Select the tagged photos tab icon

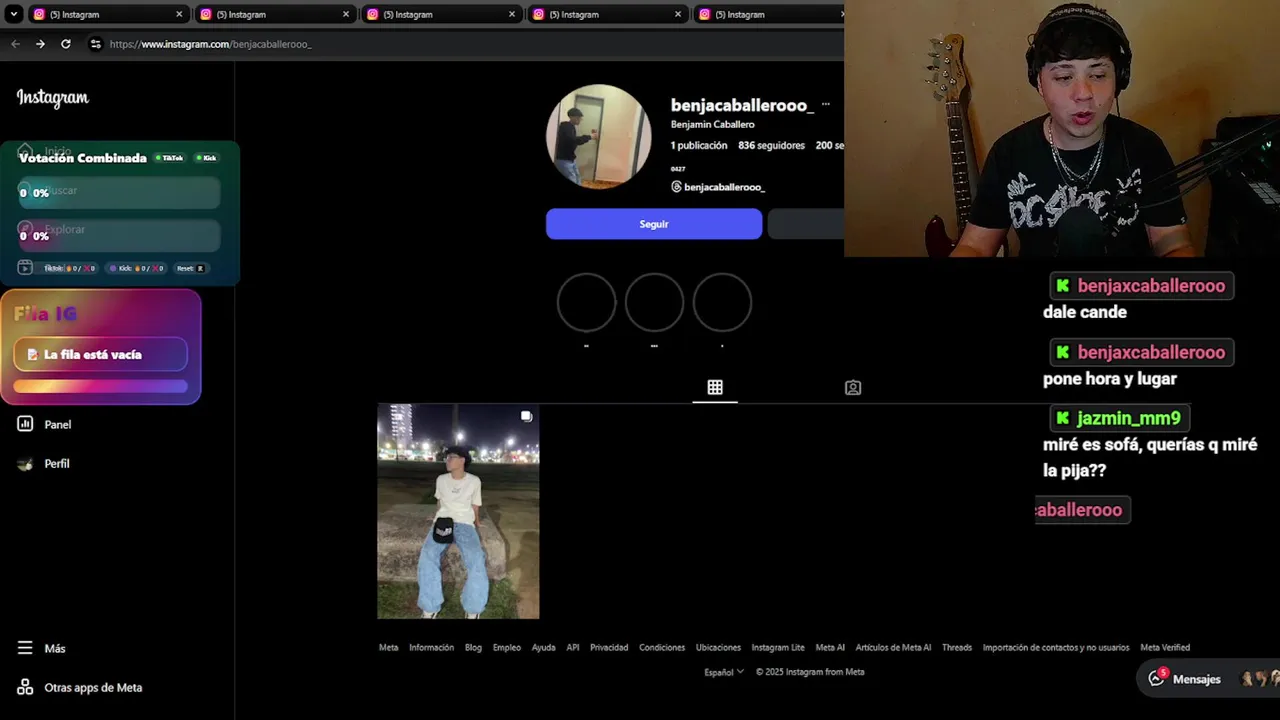853,387
